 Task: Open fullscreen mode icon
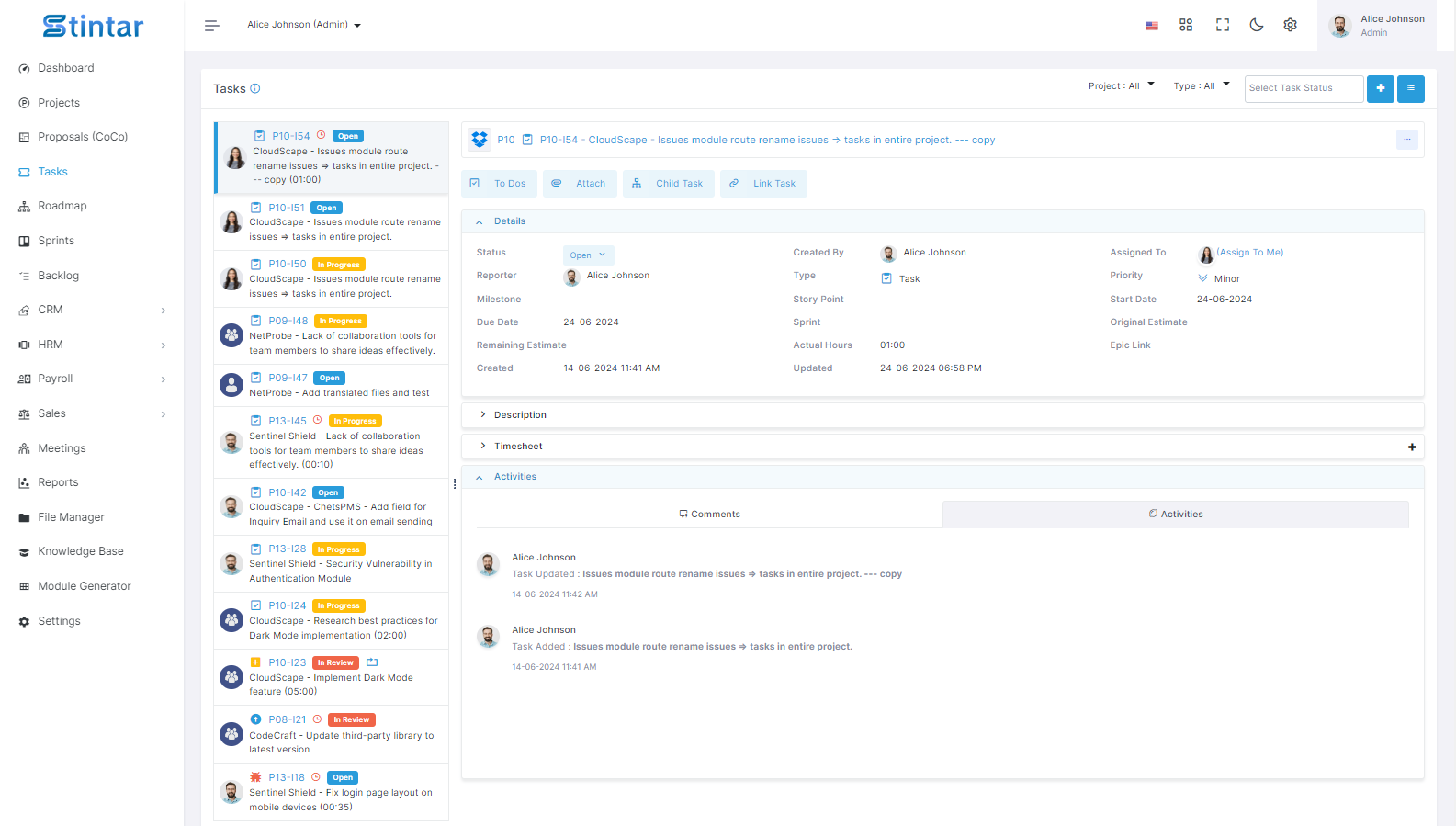[1222, 25]
